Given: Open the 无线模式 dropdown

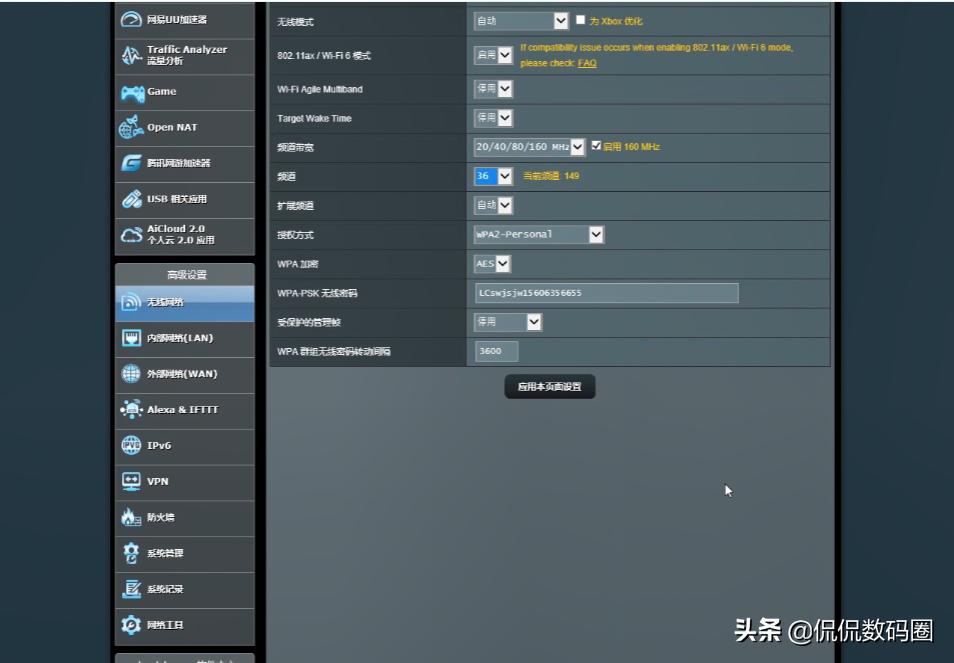Looking at the screenshot, I should (521, 18).
